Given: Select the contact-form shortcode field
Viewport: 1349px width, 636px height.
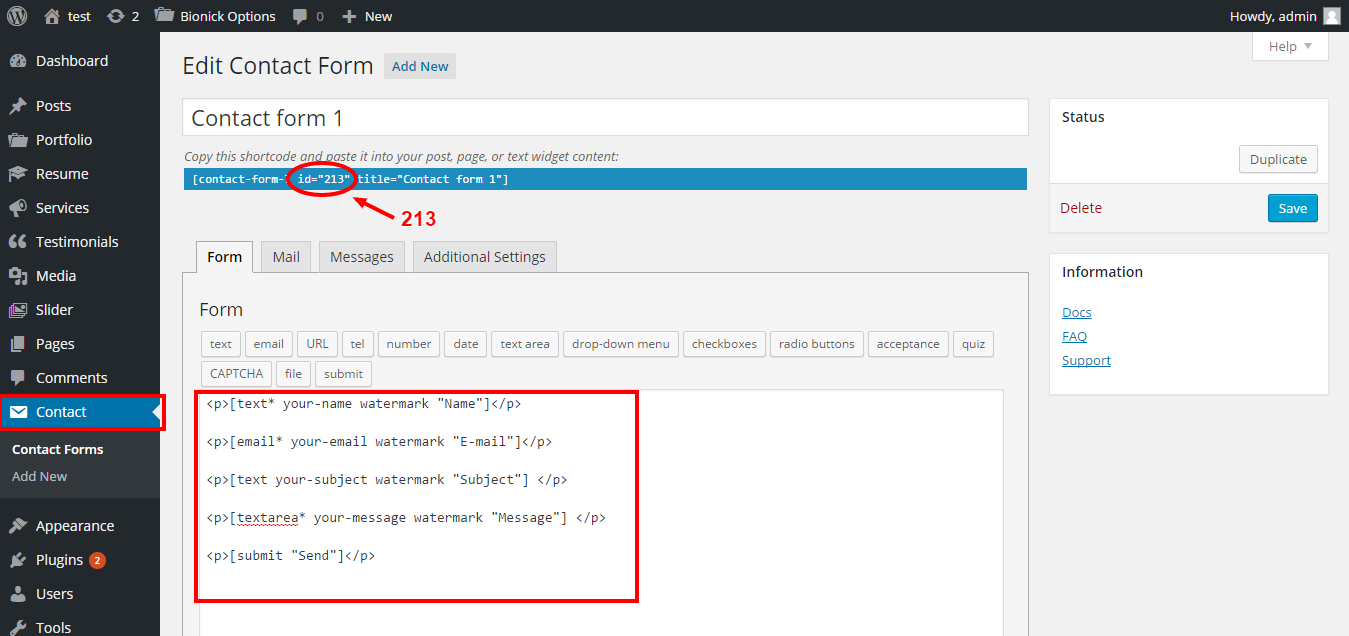Looking at the screenshot, I should [605, 179].
